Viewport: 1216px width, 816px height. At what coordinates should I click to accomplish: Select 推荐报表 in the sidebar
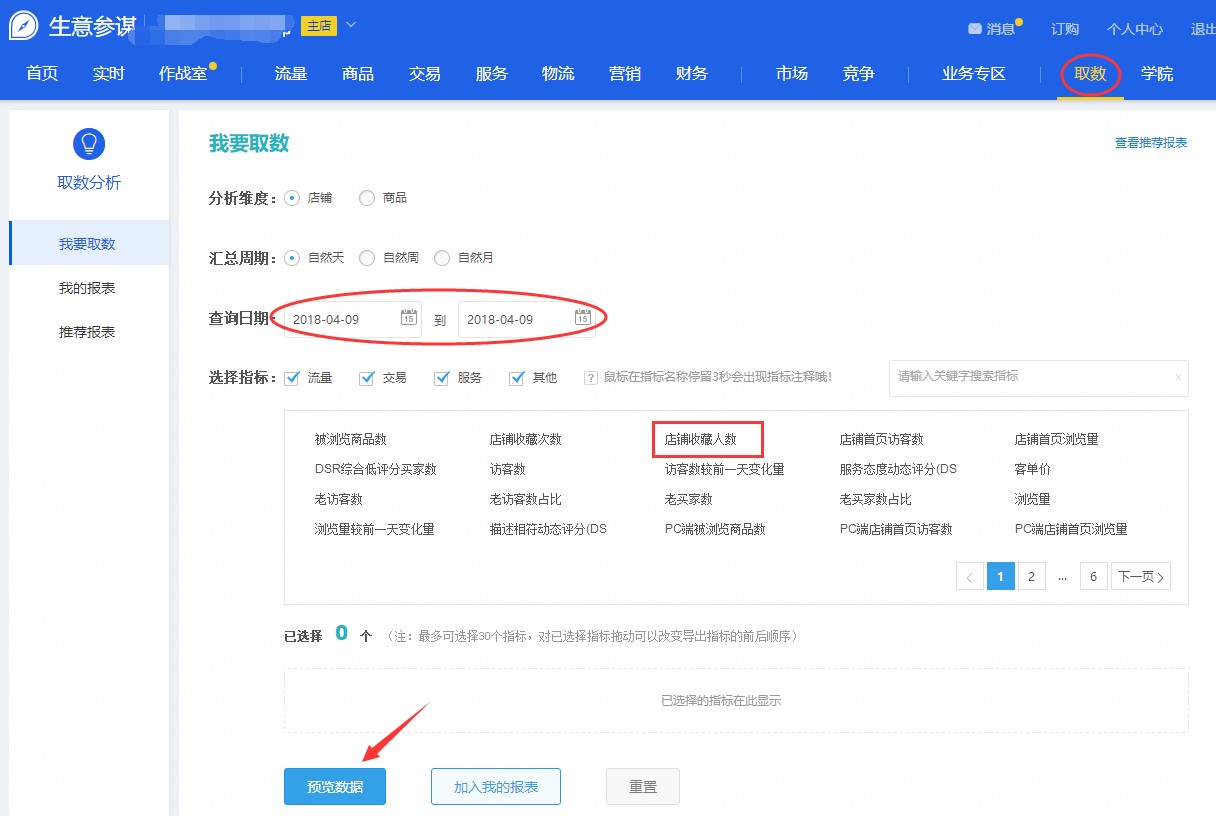89,332
